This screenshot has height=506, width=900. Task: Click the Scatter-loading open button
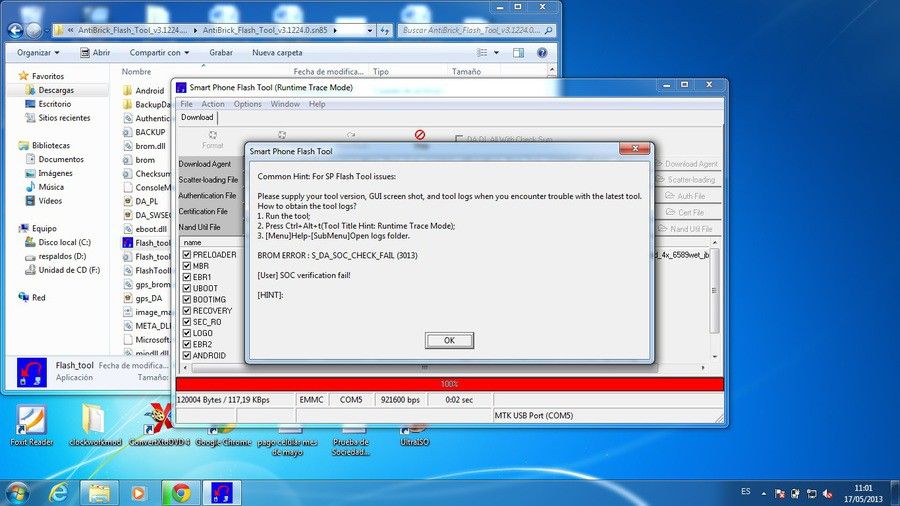(x=686, y=180)
